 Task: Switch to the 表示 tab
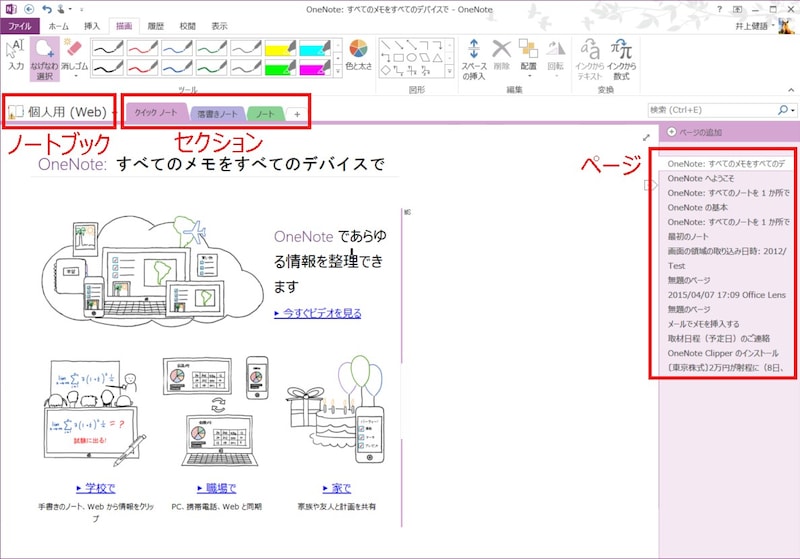tap(219, 26)
